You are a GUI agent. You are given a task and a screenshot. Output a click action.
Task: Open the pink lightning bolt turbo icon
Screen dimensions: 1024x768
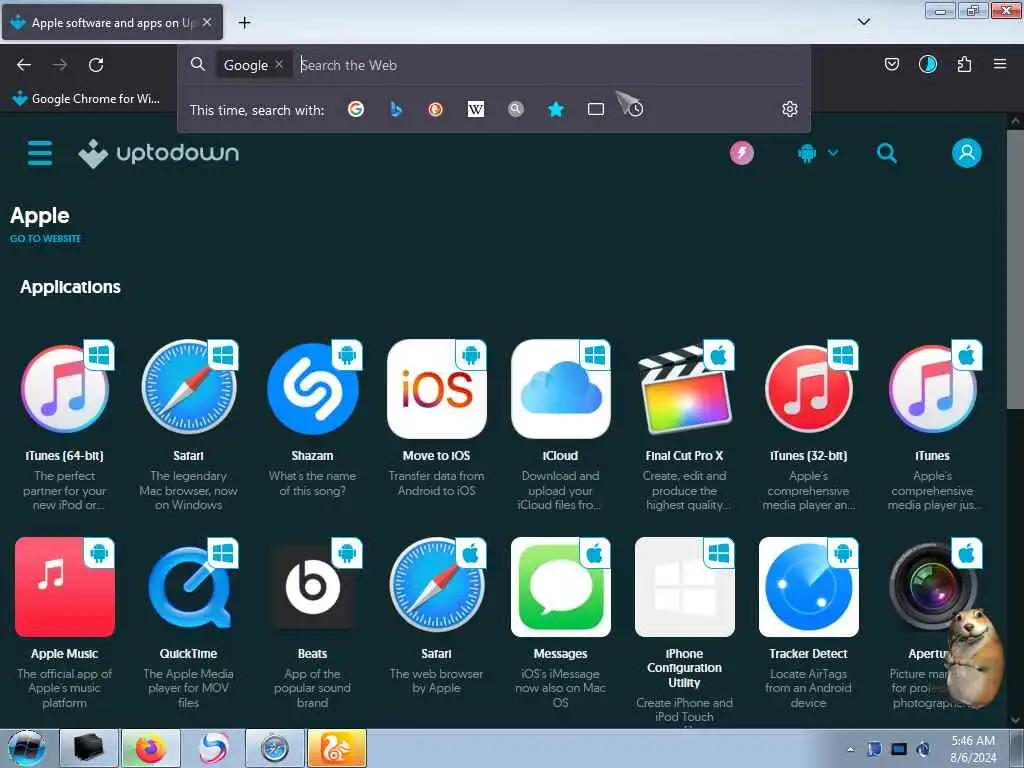[741, 153]
